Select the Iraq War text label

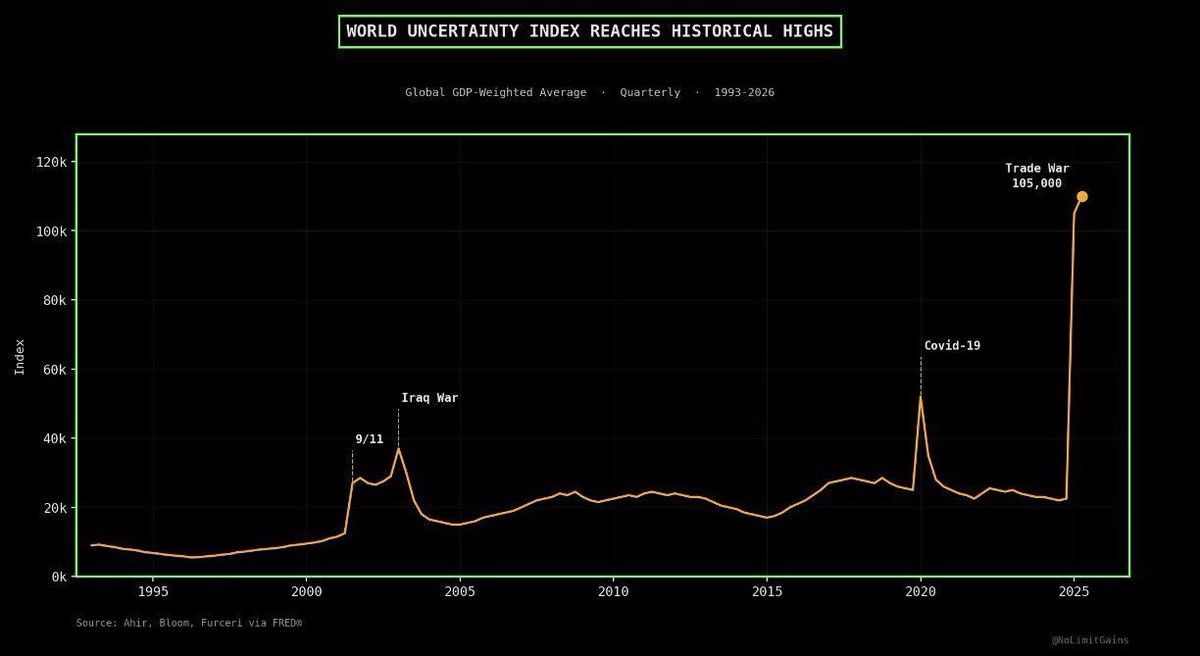(429, 398)
